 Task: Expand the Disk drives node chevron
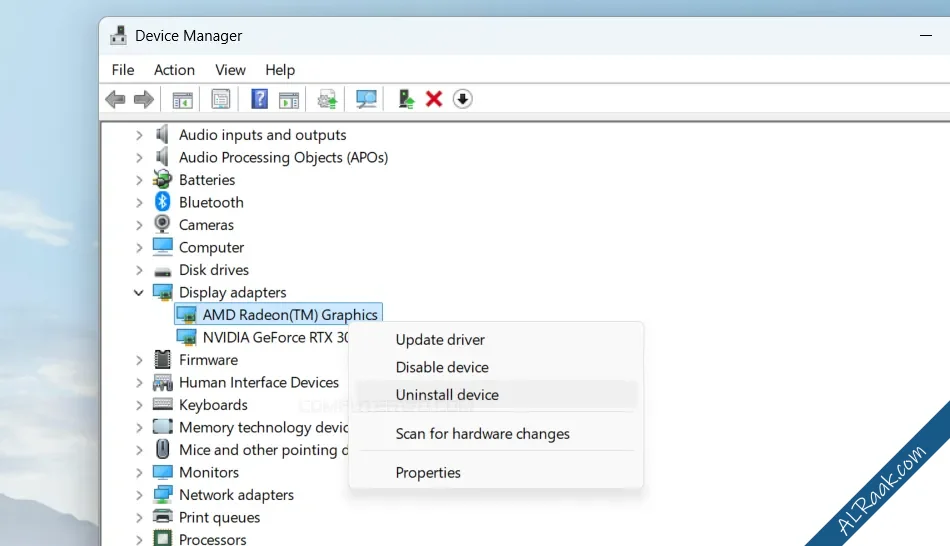[139, 270]
